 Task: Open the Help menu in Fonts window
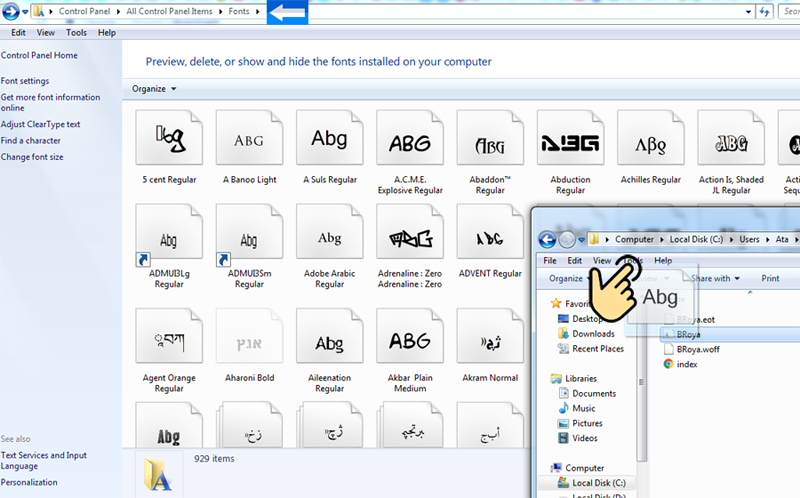pos(107,33)
